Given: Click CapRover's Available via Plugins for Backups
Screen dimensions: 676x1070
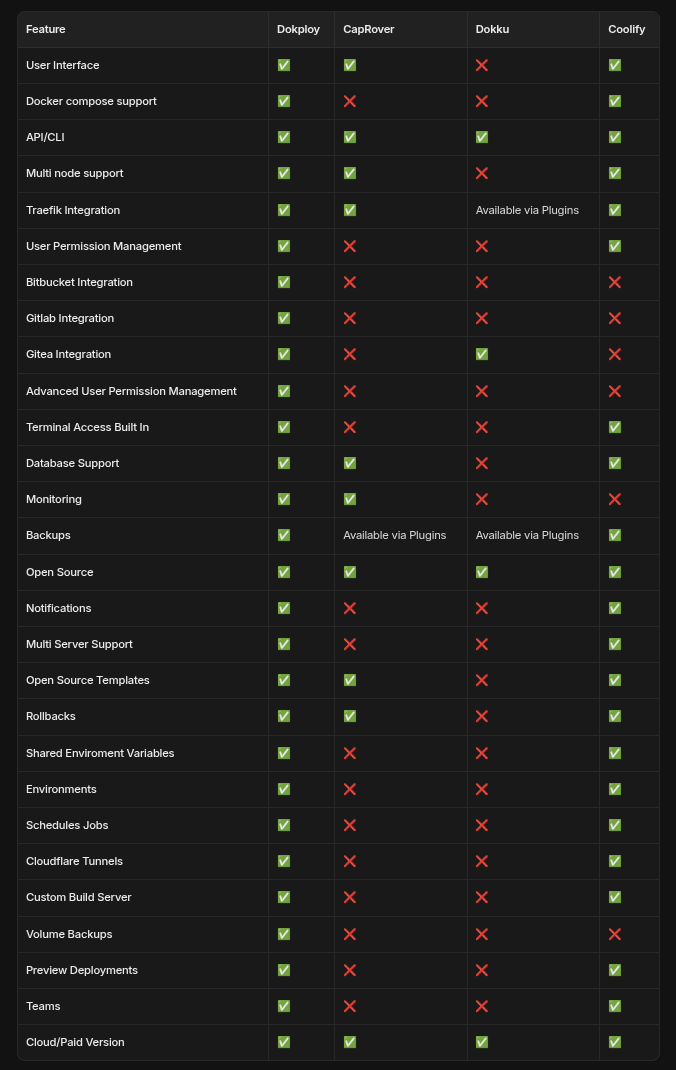Looking at the screenshot, I should pos(395,535).
